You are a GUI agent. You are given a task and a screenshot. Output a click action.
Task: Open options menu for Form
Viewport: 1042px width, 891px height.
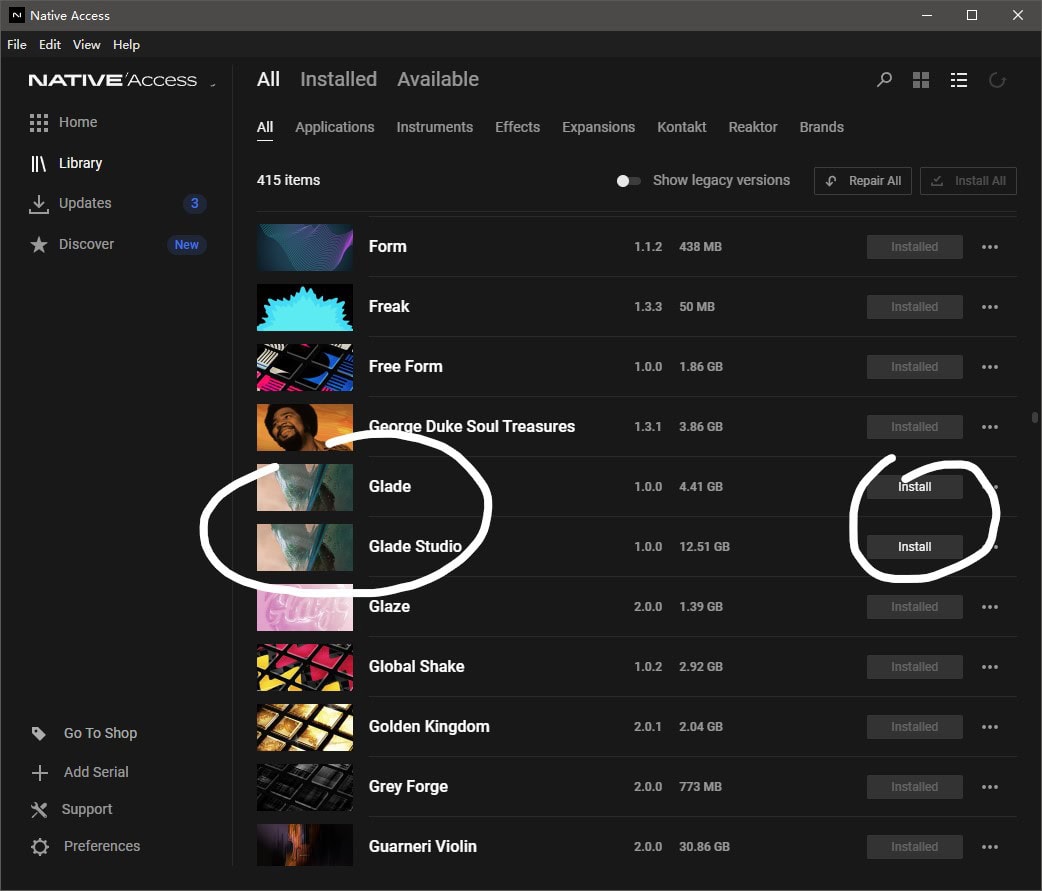click(989, 247)
